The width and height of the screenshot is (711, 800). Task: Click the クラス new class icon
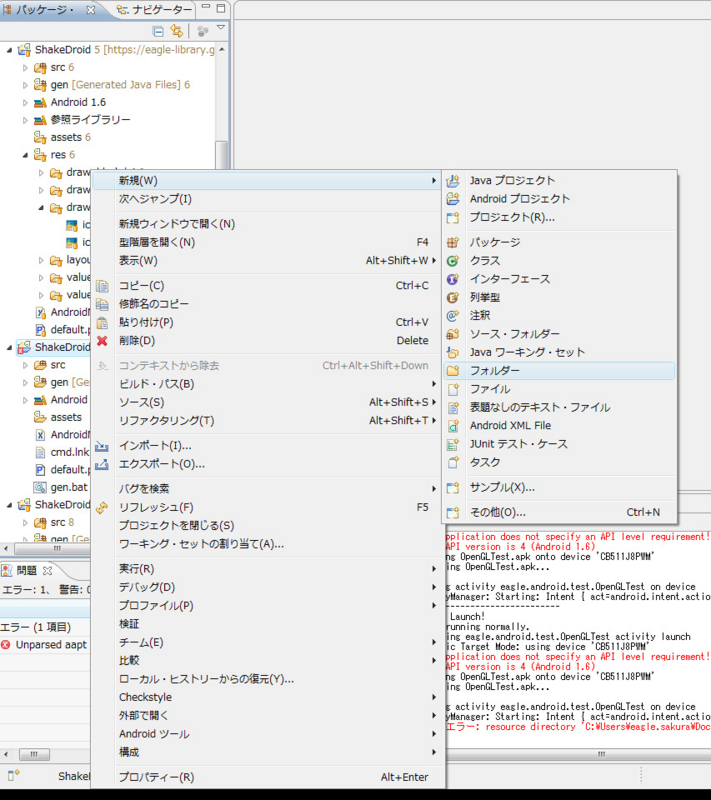pos(452,261)
